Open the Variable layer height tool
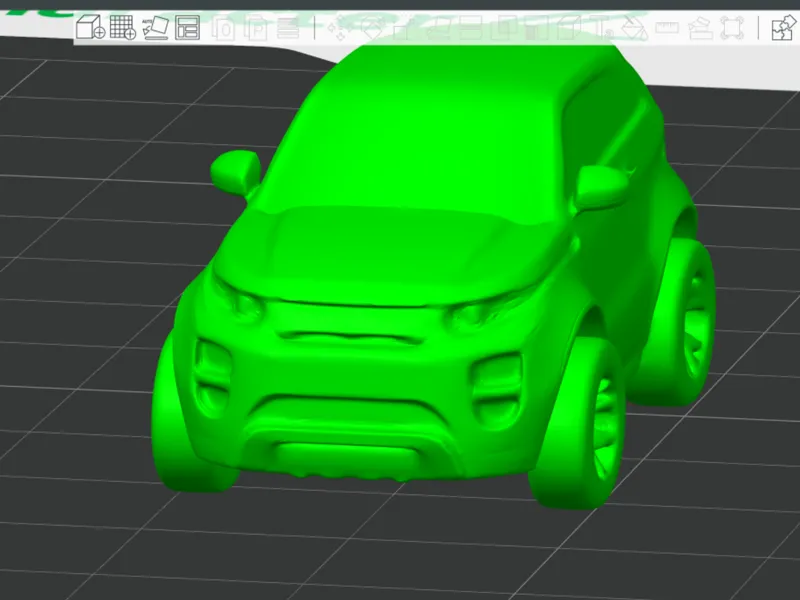Image resolution: width=800 pixels, height=600 pixels. pos(288,28)
